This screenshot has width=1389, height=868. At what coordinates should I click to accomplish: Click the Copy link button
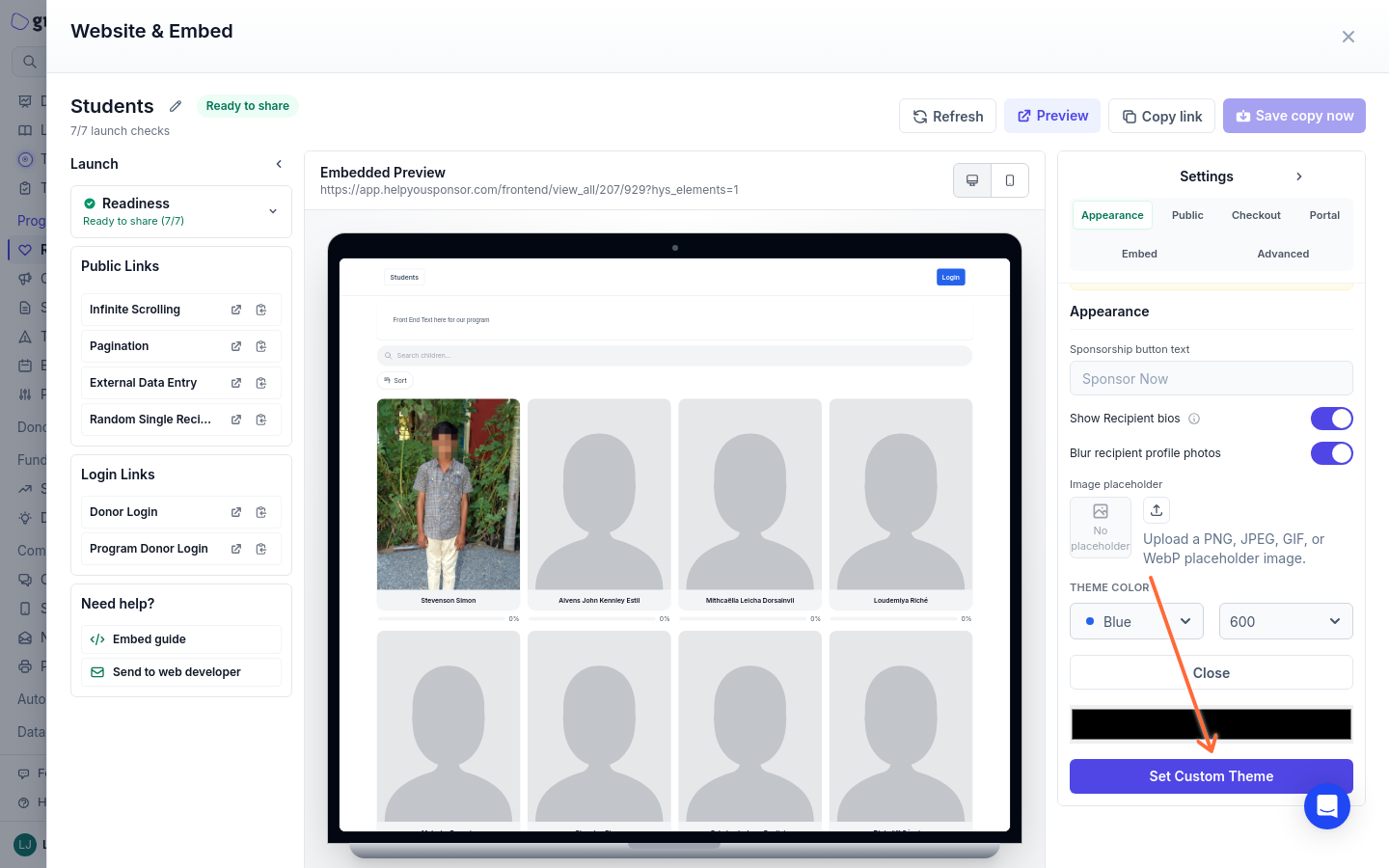pos(1162,116)
